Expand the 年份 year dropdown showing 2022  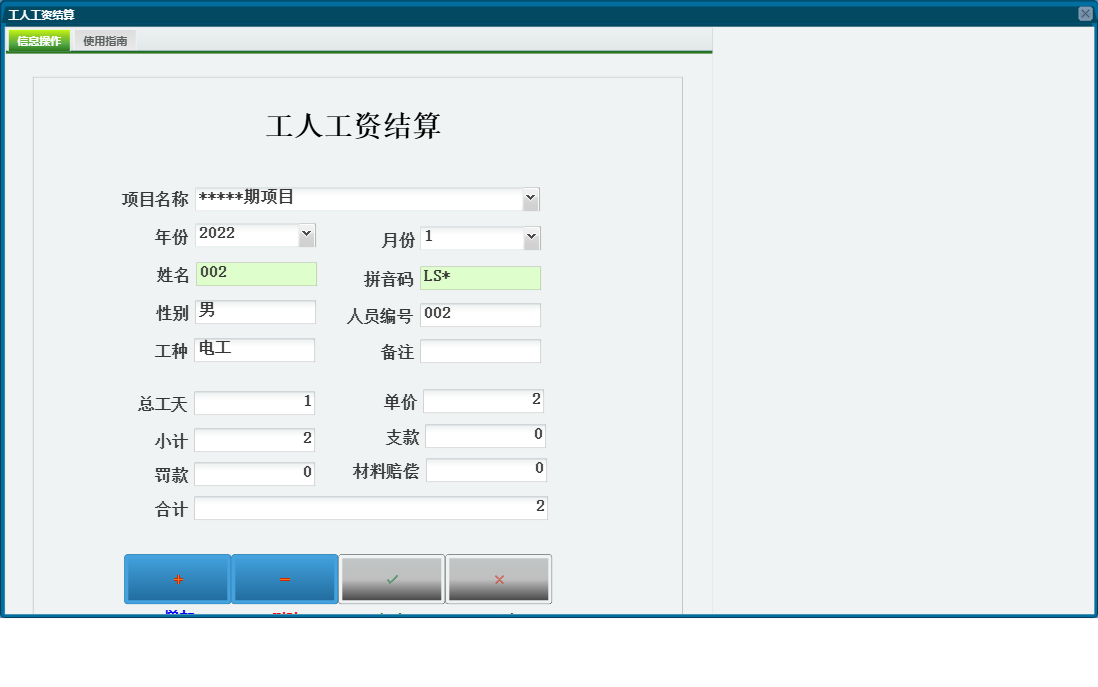click(308, 235)
